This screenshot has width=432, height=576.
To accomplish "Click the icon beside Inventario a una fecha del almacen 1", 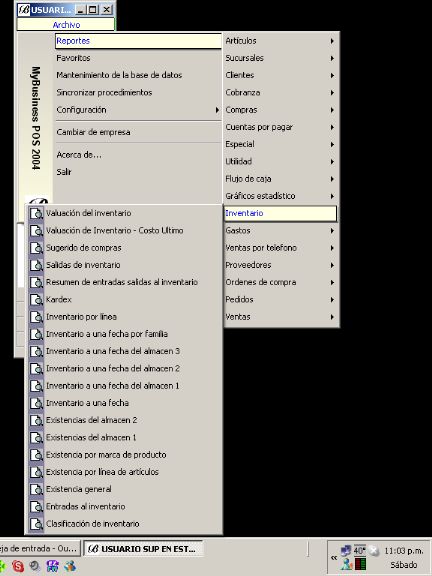I will tap(36, 386).
